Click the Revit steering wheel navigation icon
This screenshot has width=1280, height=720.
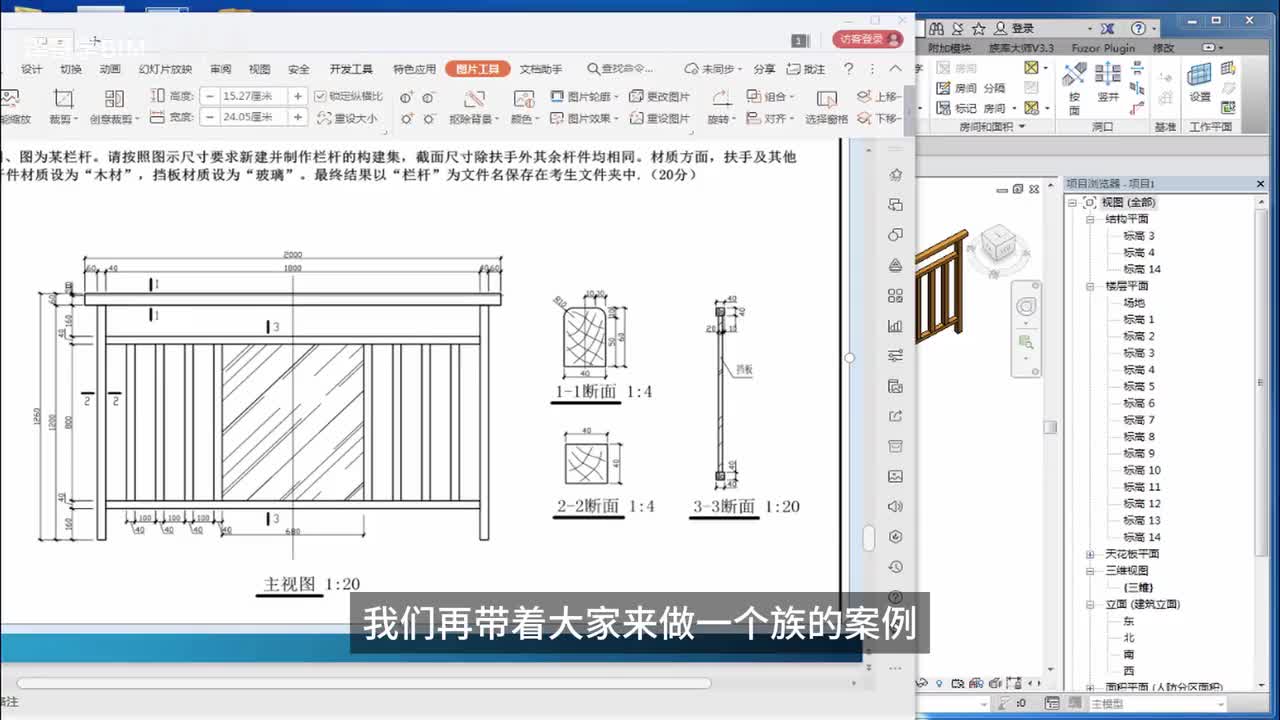tap(1026, 308)
